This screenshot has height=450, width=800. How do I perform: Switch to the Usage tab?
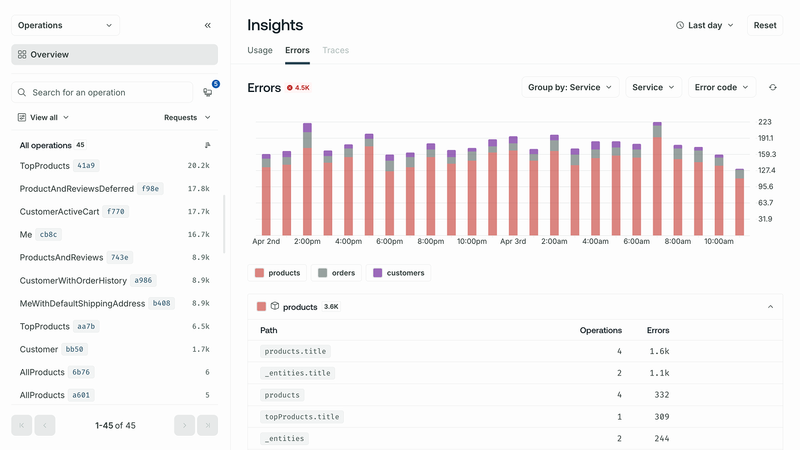260,50
